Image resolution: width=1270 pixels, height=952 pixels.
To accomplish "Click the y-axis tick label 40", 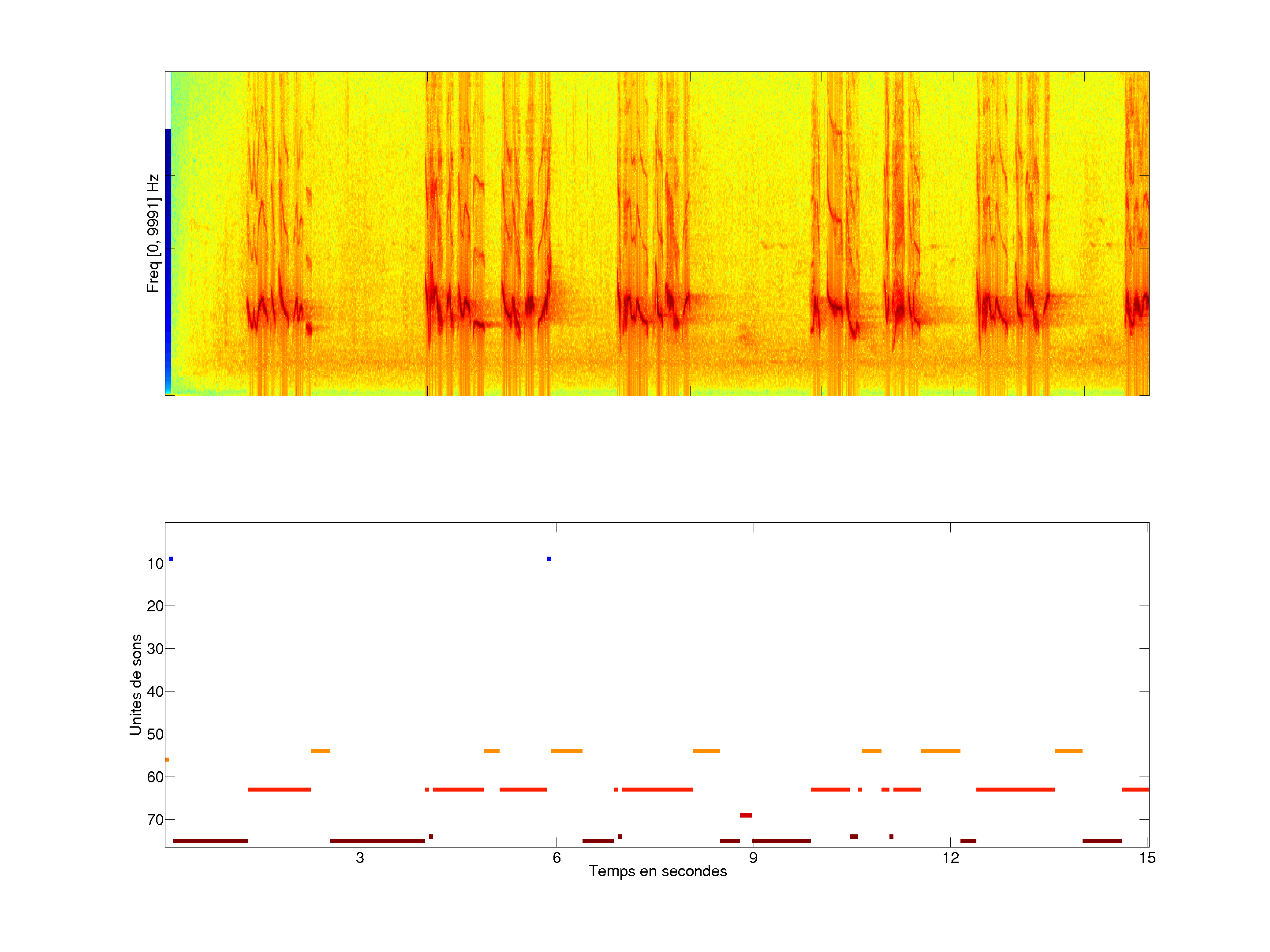I will click(x=155, y=692).
